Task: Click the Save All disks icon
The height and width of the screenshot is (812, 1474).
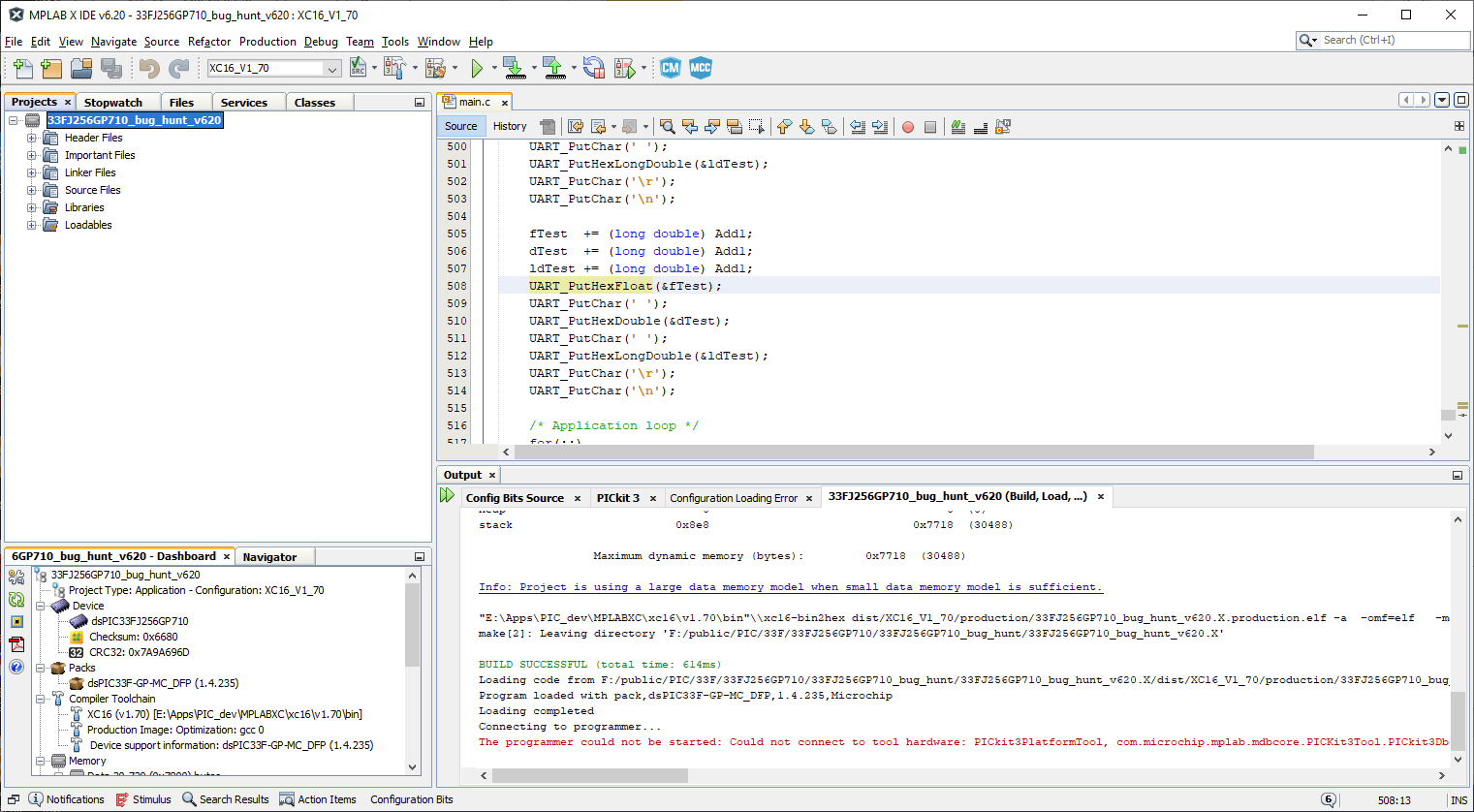Action: (x=111, y=68)
